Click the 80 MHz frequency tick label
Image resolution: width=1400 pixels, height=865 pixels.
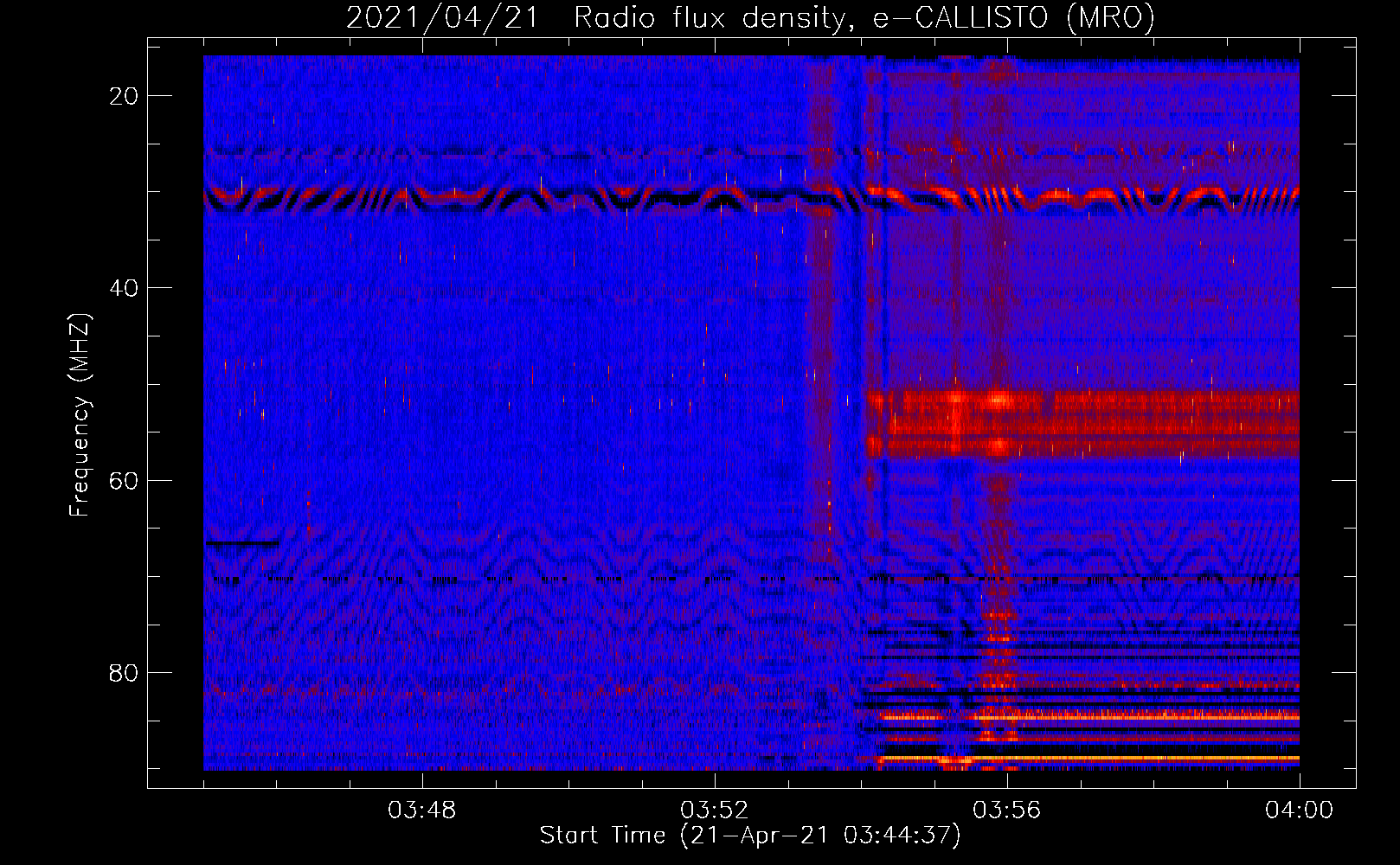pyautogui.click(x=124, y=672)
